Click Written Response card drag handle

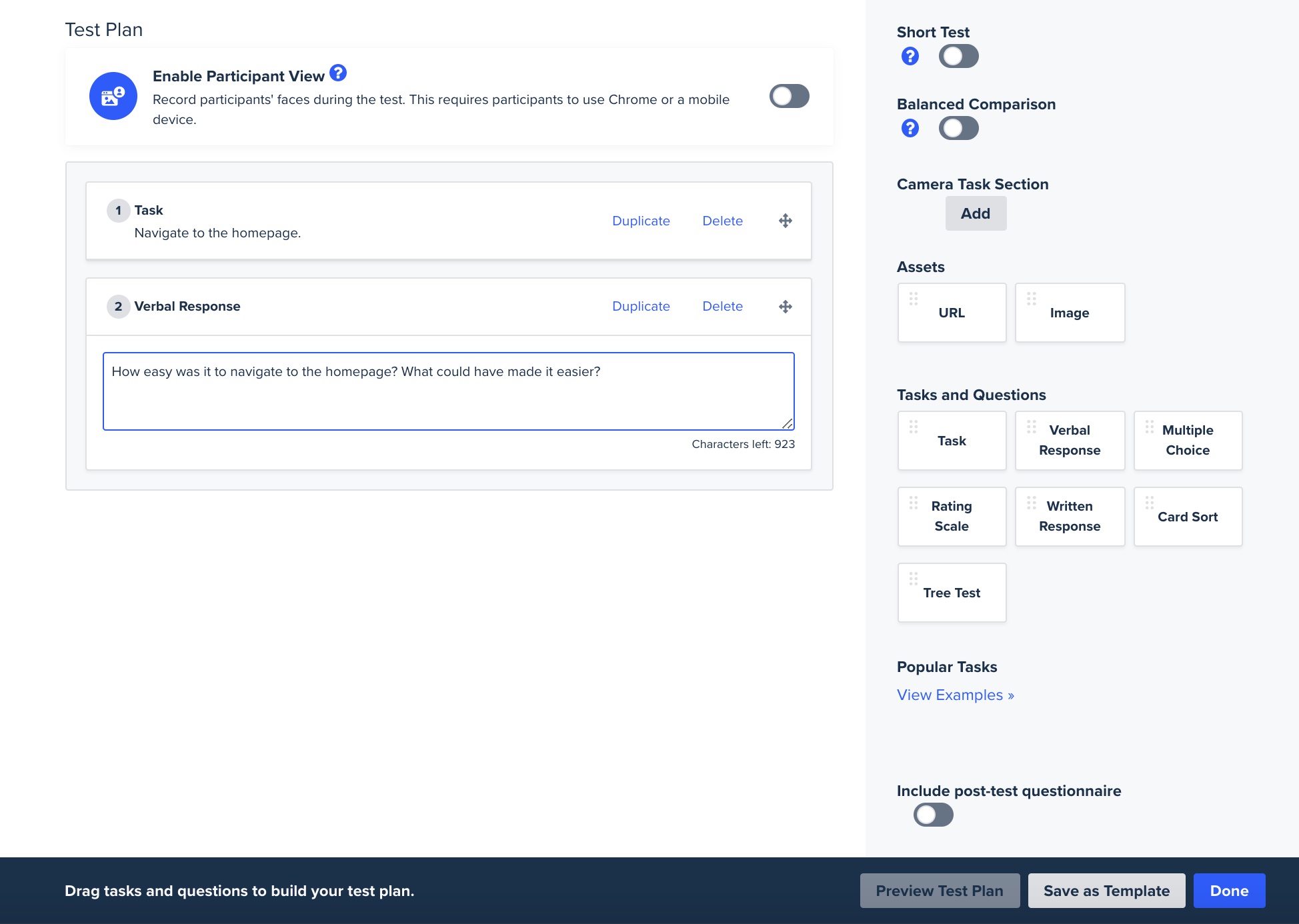click(1032, 503)
